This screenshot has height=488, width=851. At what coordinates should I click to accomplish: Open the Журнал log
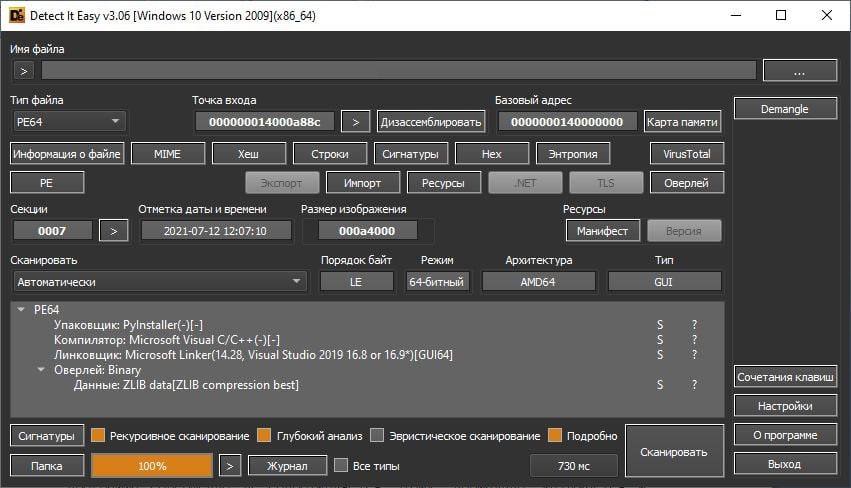[x=288, y=466]
